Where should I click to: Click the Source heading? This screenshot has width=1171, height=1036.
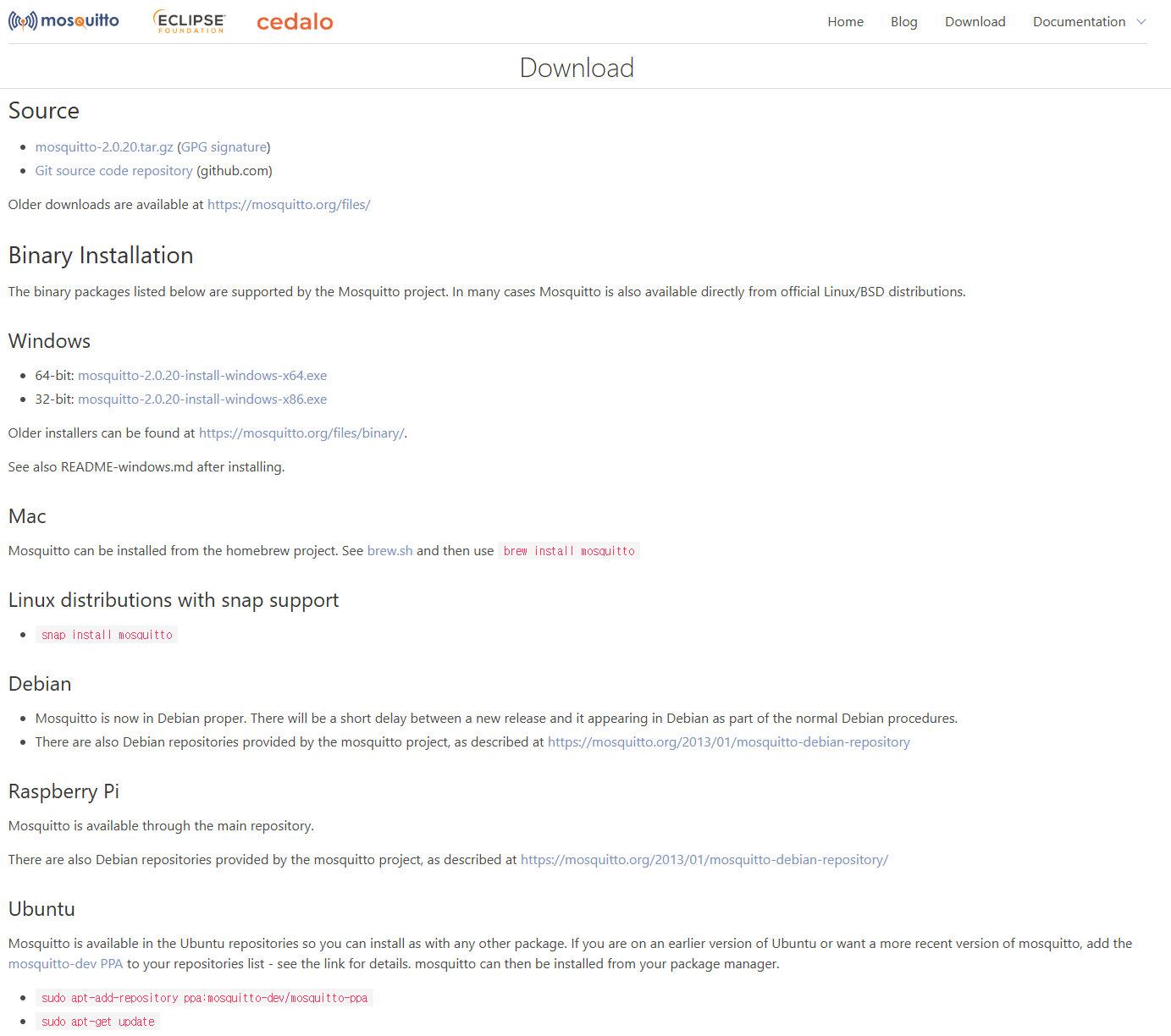coord(44,111)
